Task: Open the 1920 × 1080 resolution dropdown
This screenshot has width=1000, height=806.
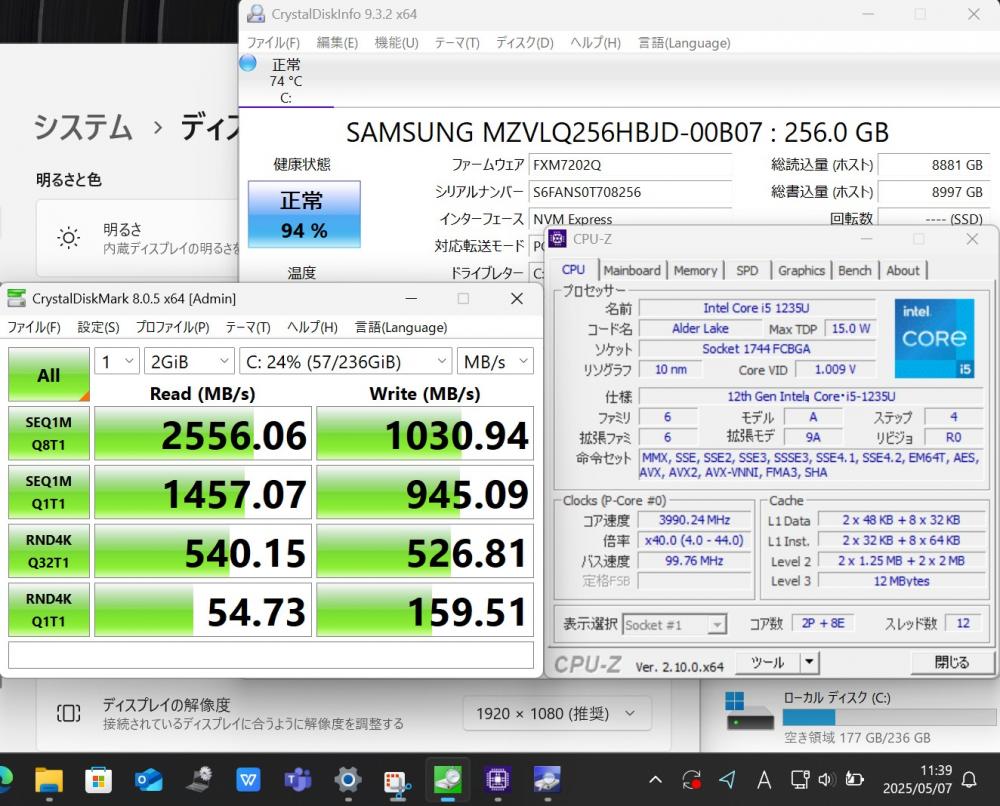Action: (557, 713)
